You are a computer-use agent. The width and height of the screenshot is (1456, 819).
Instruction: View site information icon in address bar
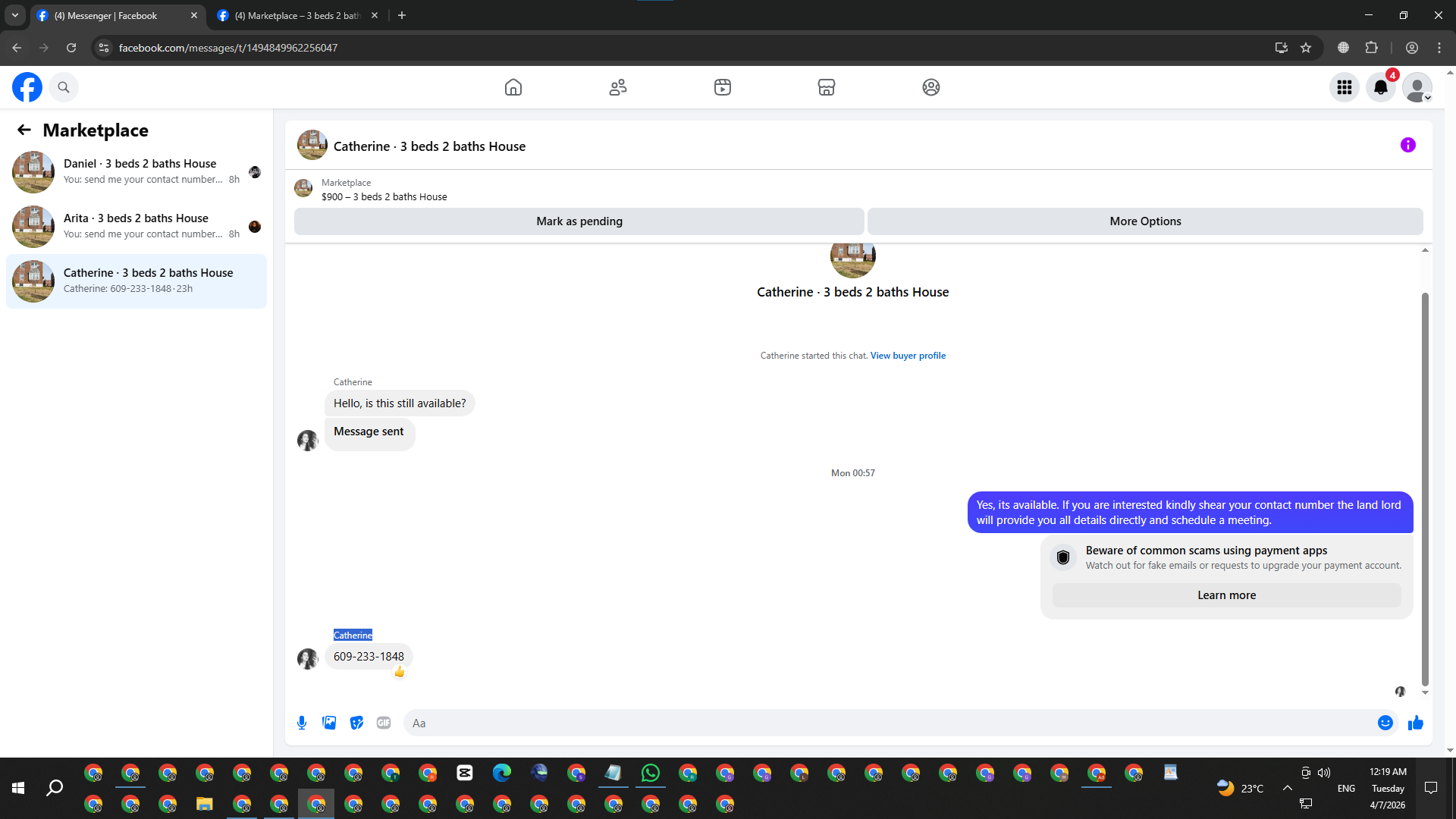click(104, 48)
